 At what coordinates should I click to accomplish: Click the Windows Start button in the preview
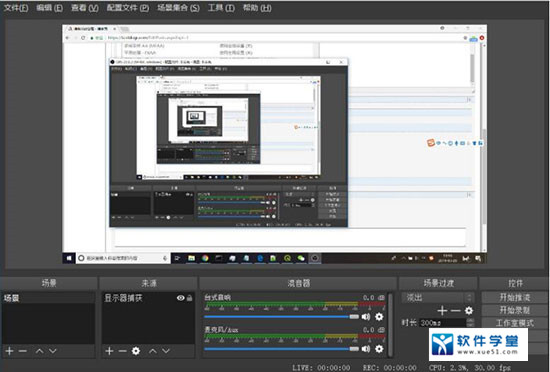[x=69, y=258]
